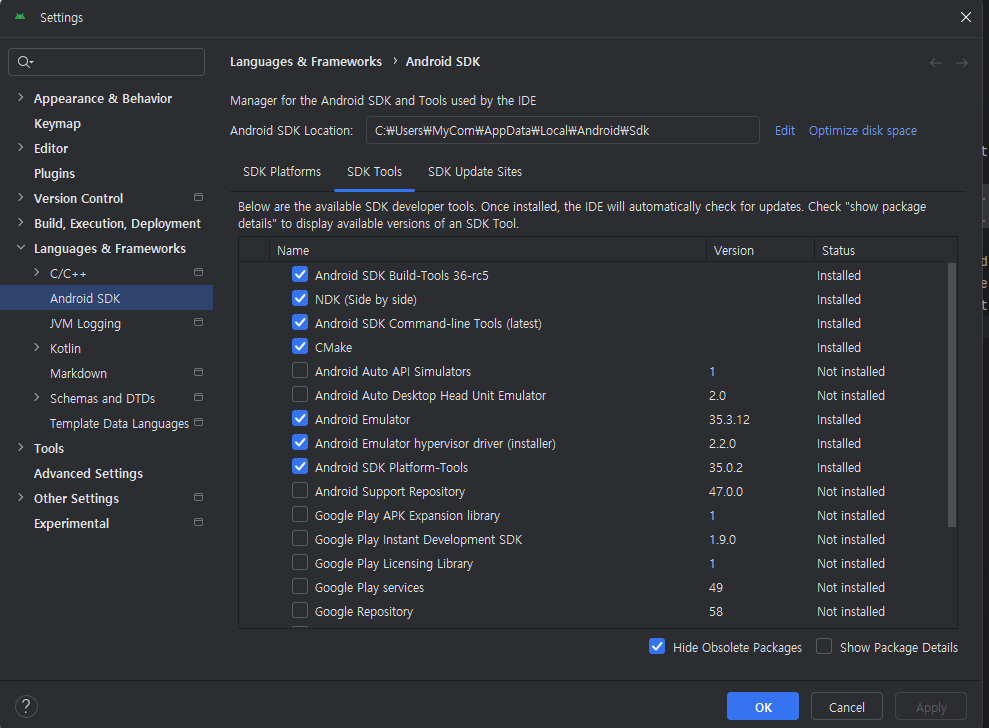The height and width of the screenshot is (728, 989).
Task: Open Advanced Settings page
Action: pyautogui.click(x=88, y=473)
